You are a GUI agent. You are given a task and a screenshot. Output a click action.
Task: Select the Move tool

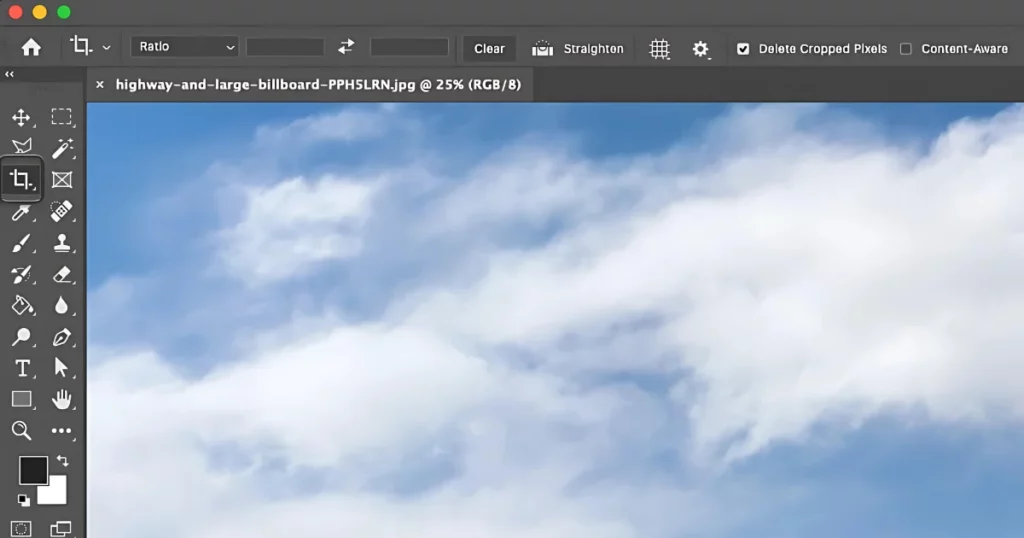[x=21, y=118]
